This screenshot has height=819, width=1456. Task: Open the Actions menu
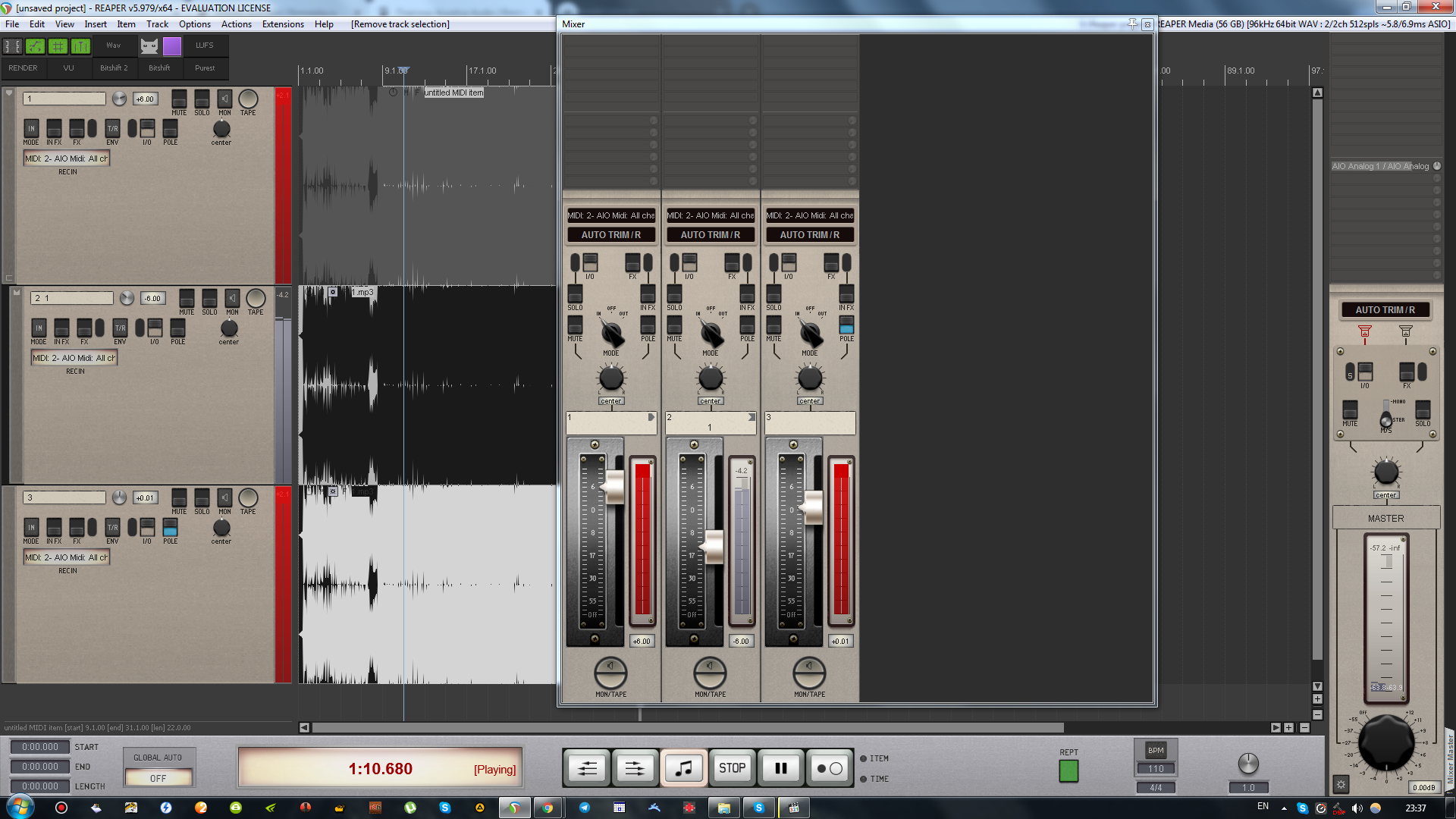pos(237,24)
